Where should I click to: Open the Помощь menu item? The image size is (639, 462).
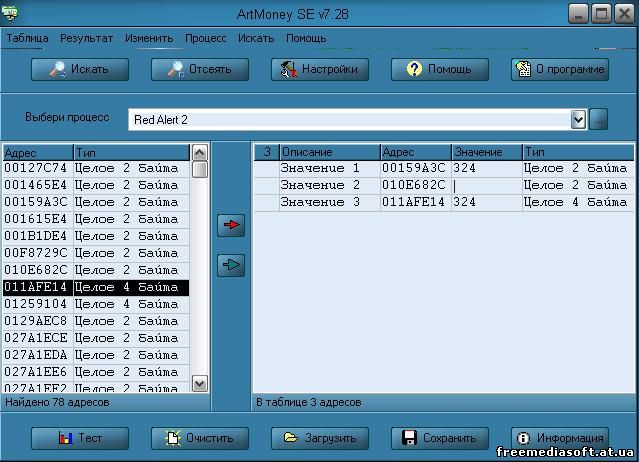pos(306,38)
